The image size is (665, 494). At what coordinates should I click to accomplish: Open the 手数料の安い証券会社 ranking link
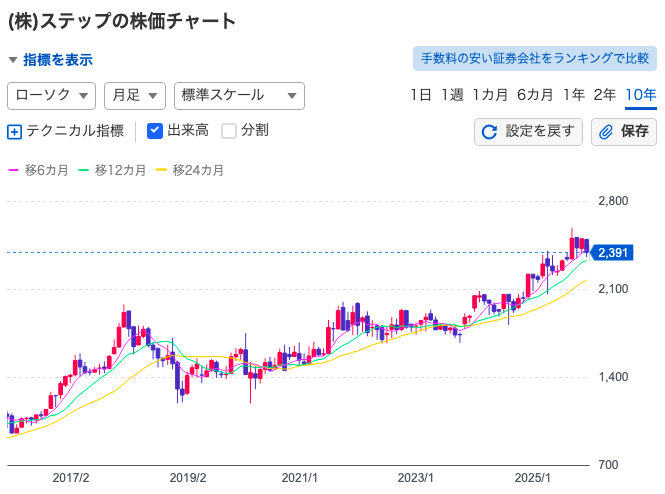[x=534, y=59]
